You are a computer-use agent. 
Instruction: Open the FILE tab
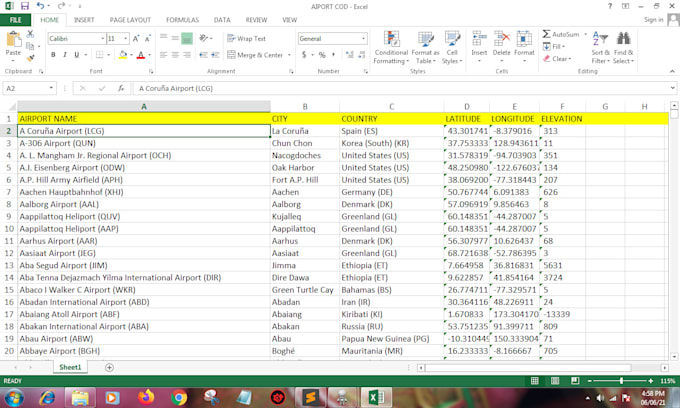tap(15, 20)
